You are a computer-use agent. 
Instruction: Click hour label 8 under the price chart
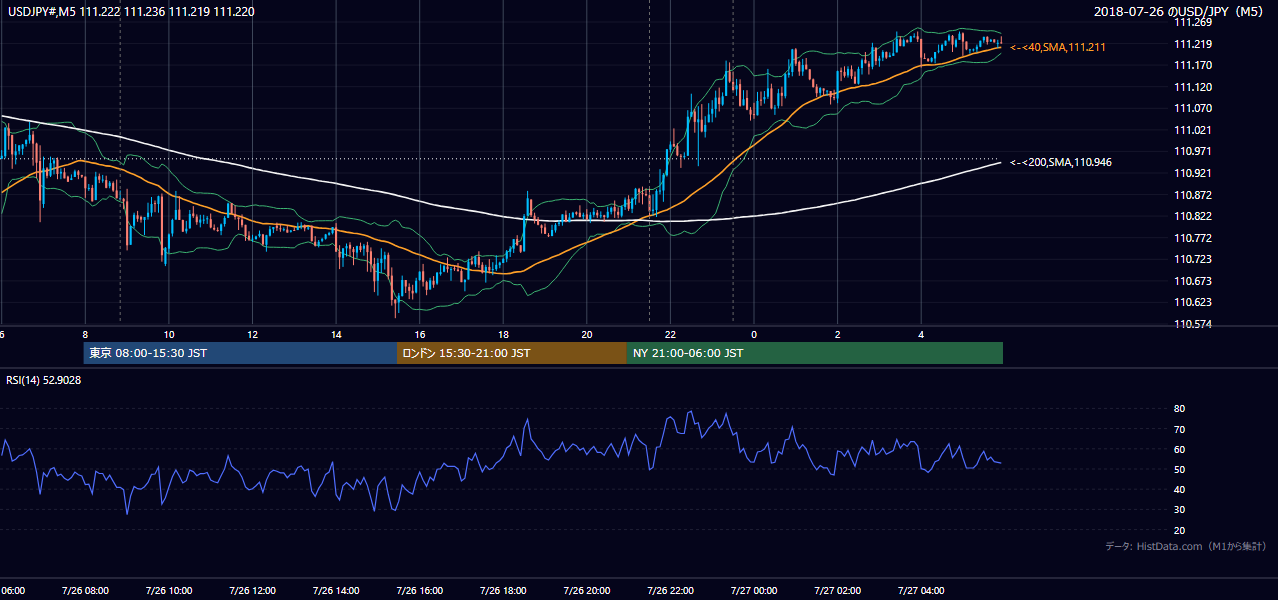click(85, 334)
